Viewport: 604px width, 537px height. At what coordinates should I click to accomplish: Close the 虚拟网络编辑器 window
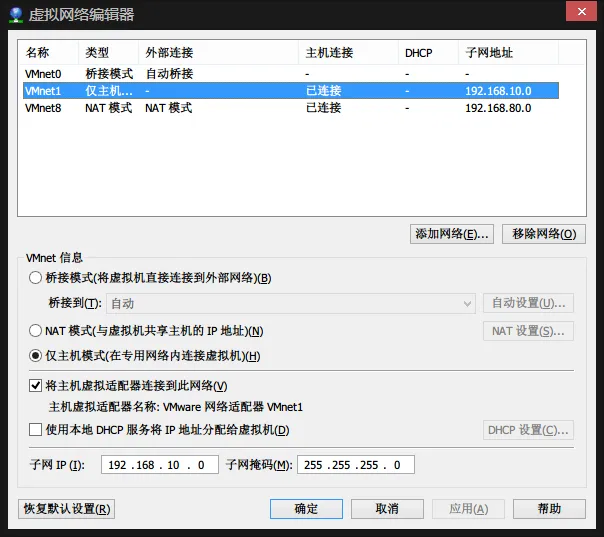(x=581, y=12)
